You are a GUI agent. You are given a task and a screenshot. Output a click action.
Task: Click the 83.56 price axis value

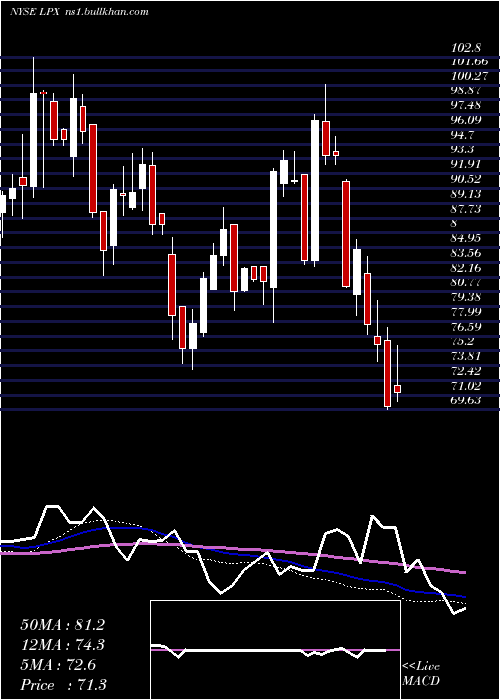pos(466,253)
